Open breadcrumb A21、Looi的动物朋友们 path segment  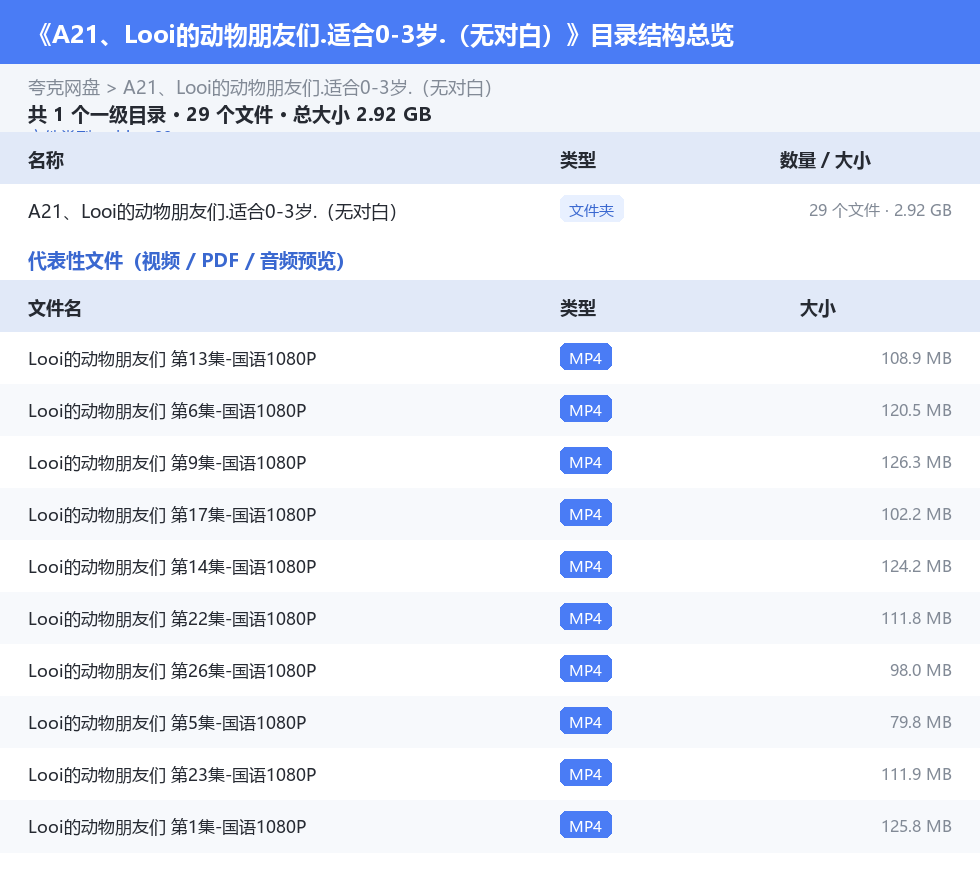307,88
